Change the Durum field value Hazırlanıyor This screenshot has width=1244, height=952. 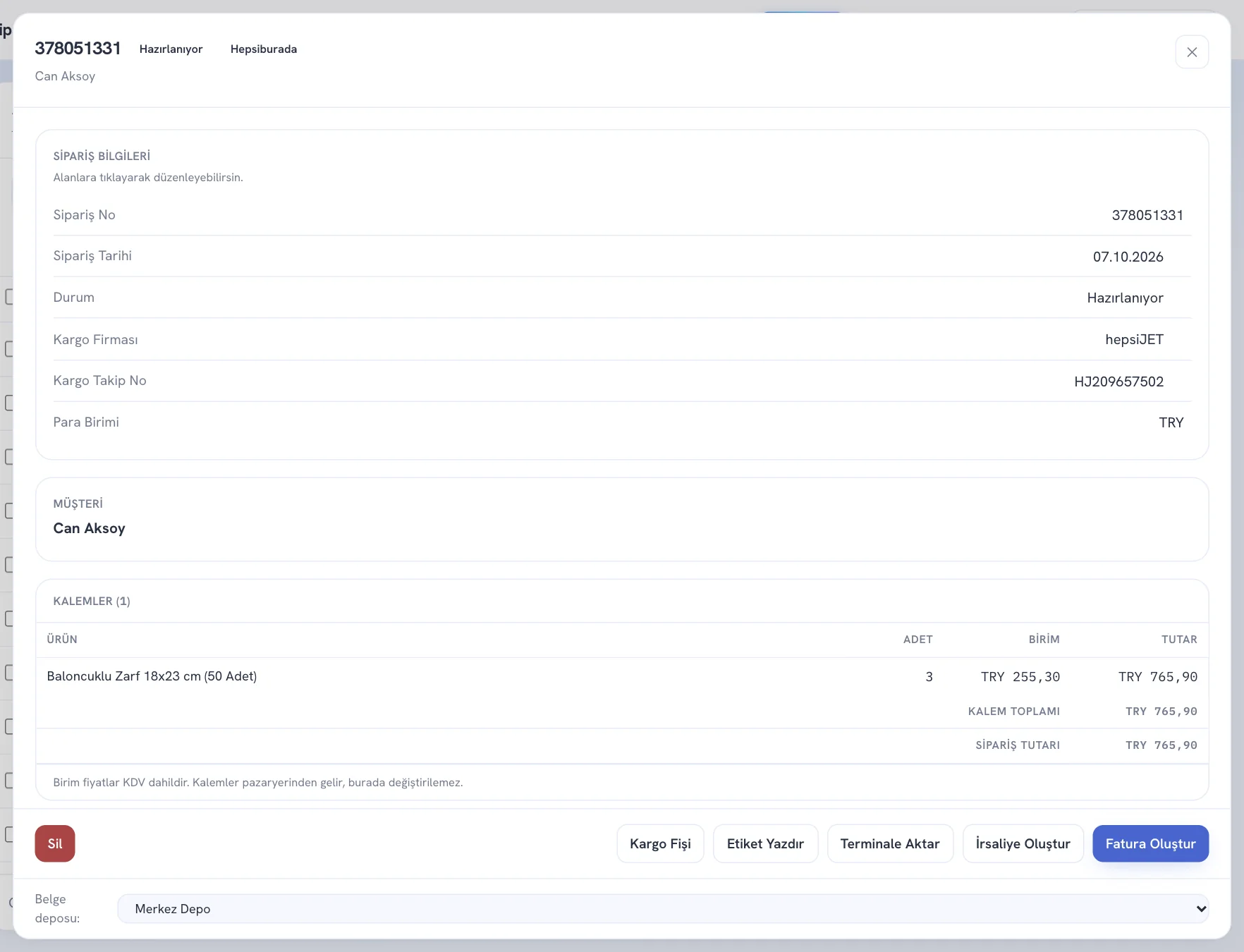[1125, 298]
